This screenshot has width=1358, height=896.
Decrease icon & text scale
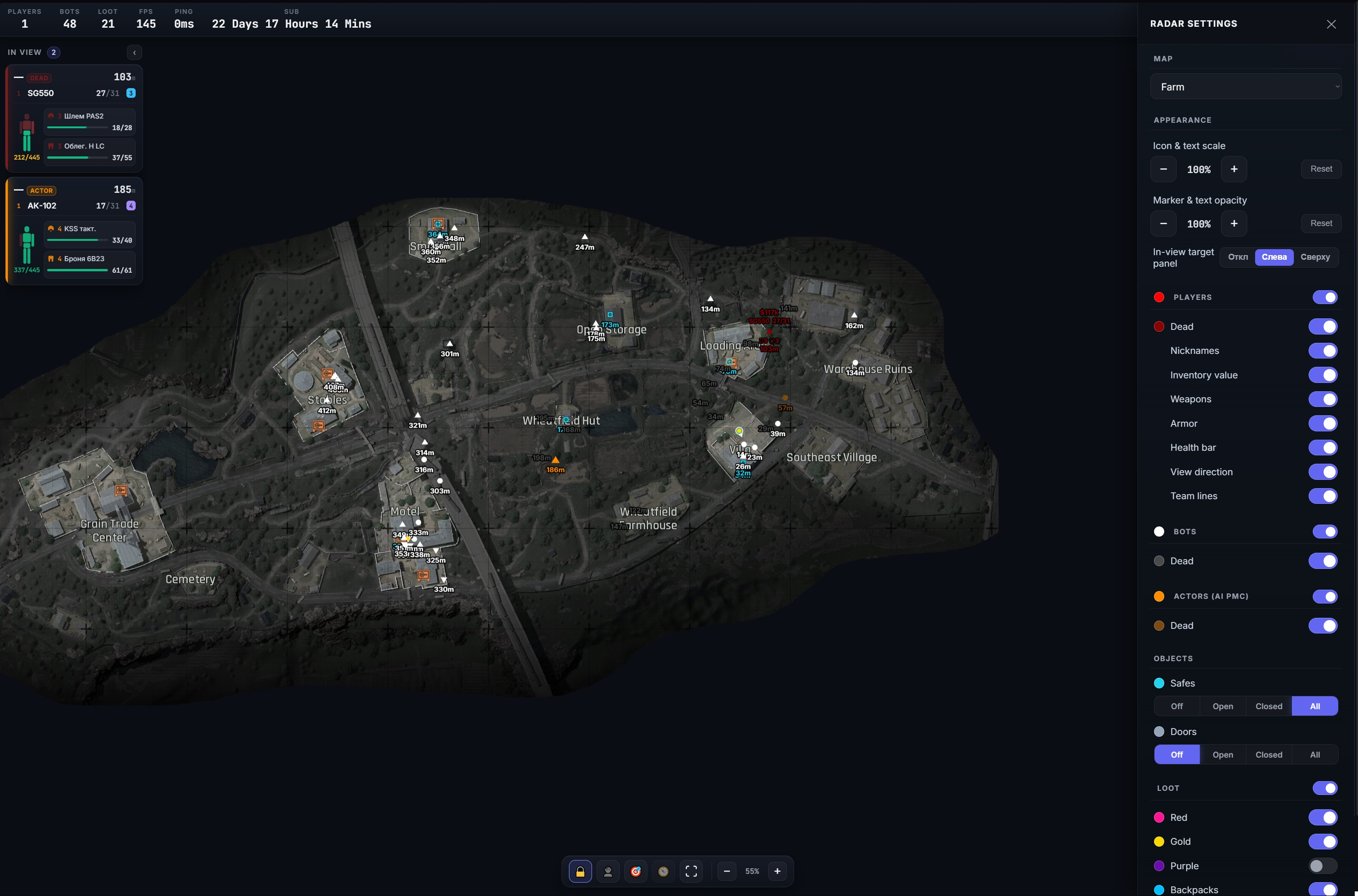point(1163,169)
